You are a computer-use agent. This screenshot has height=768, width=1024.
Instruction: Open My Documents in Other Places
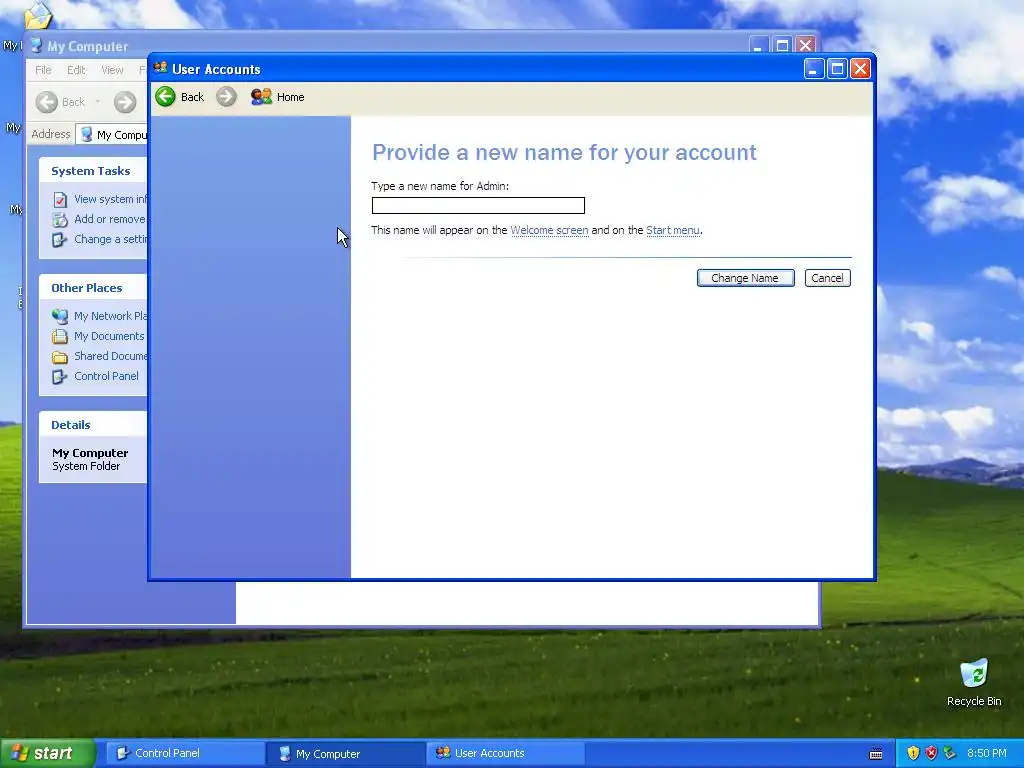(109, 336)
